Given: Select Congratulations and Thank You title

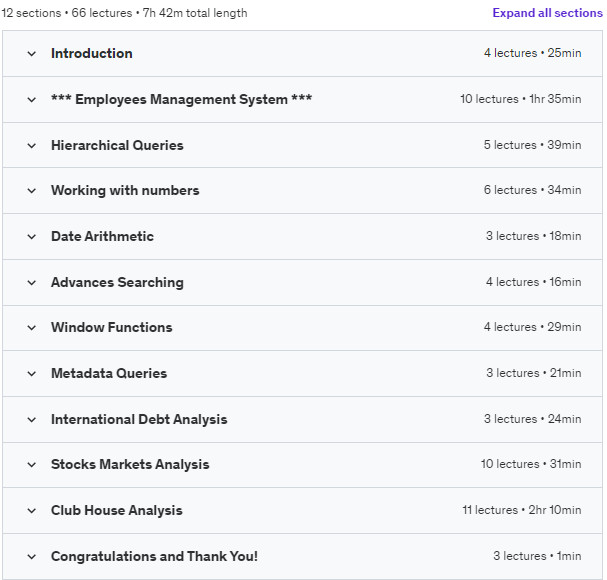Looking at the screenshot, I should (154, 557).
